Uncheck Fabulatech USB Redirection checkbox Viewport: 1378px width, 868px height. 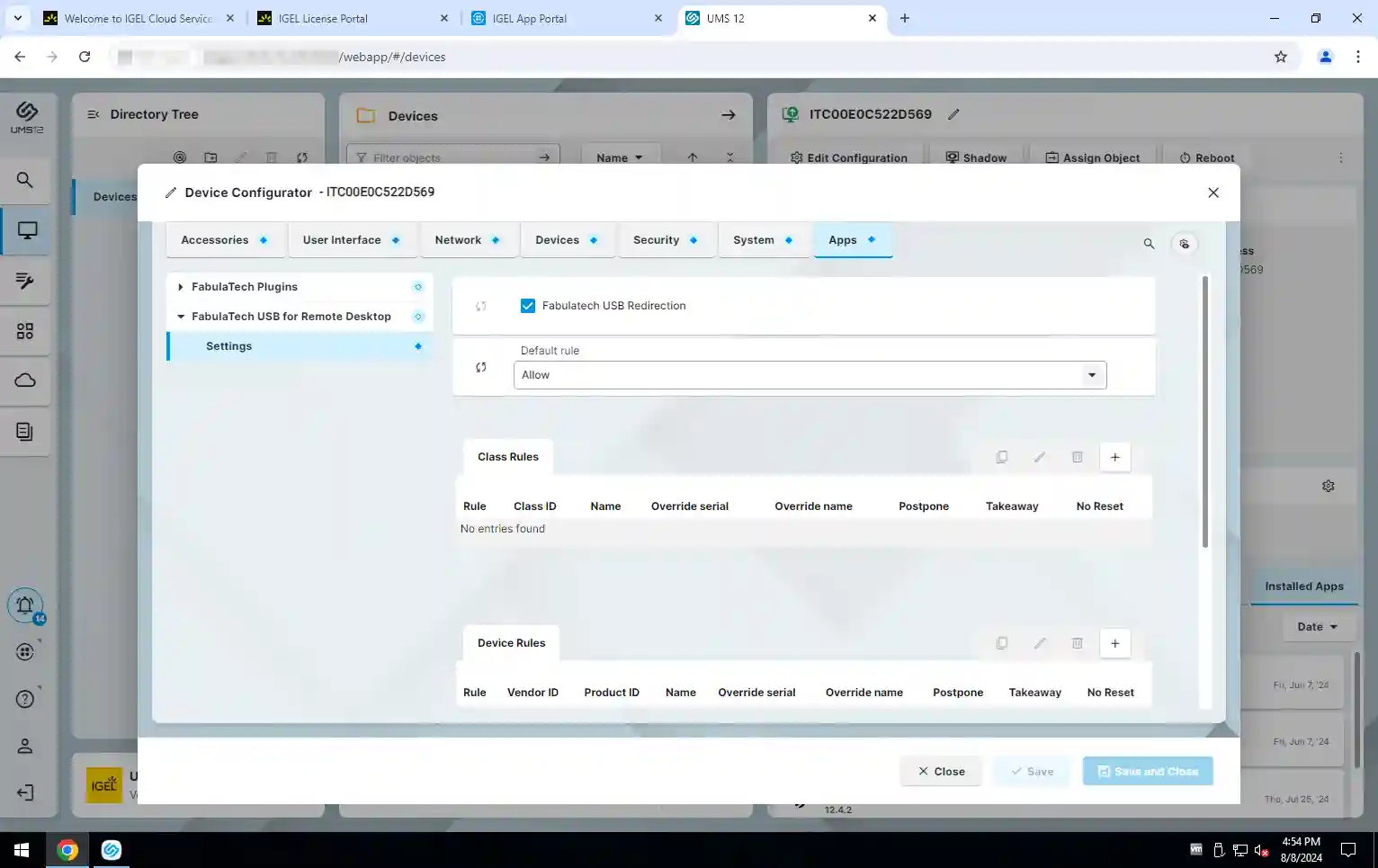pos(528,306)
